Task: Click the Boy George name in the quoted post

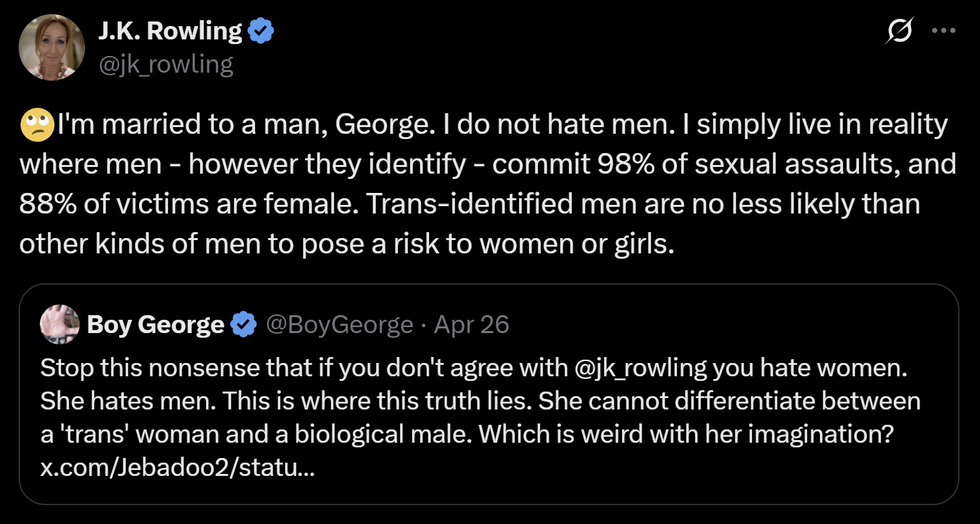Action: [155, 325]
